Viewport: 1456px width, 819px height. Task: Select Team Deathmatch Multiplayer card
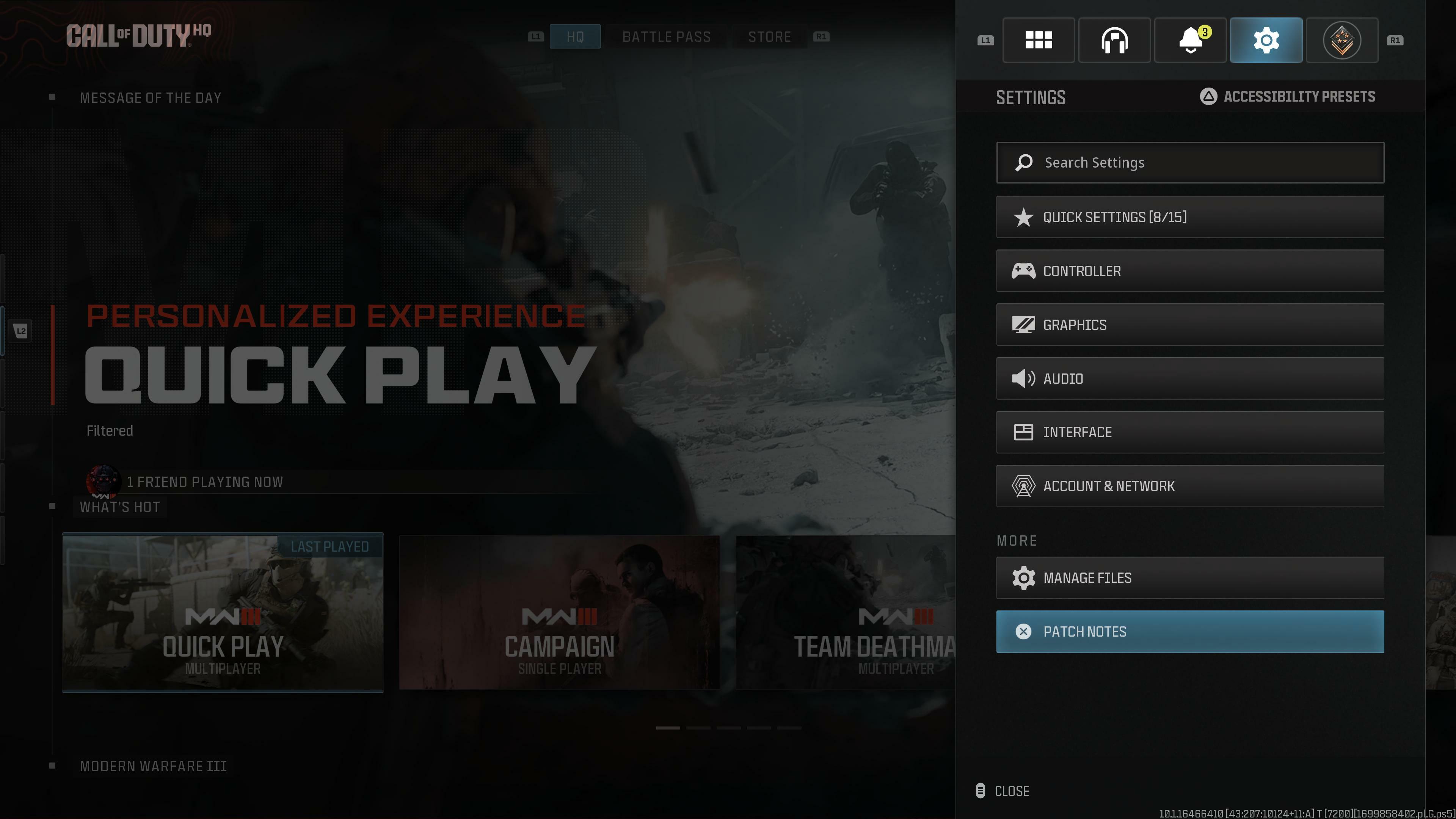[x=846, y=612]
